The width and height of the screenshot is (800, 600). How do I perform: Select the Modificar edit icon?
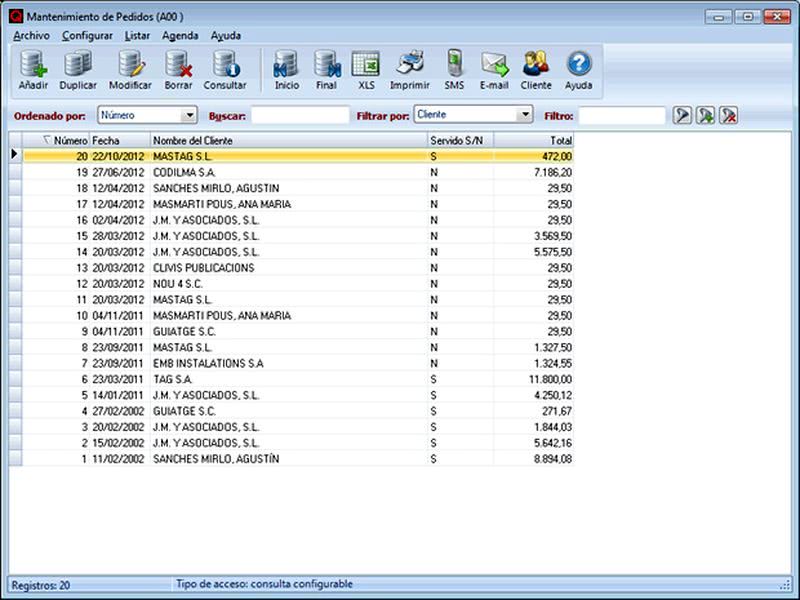click(x=131, y=64)
